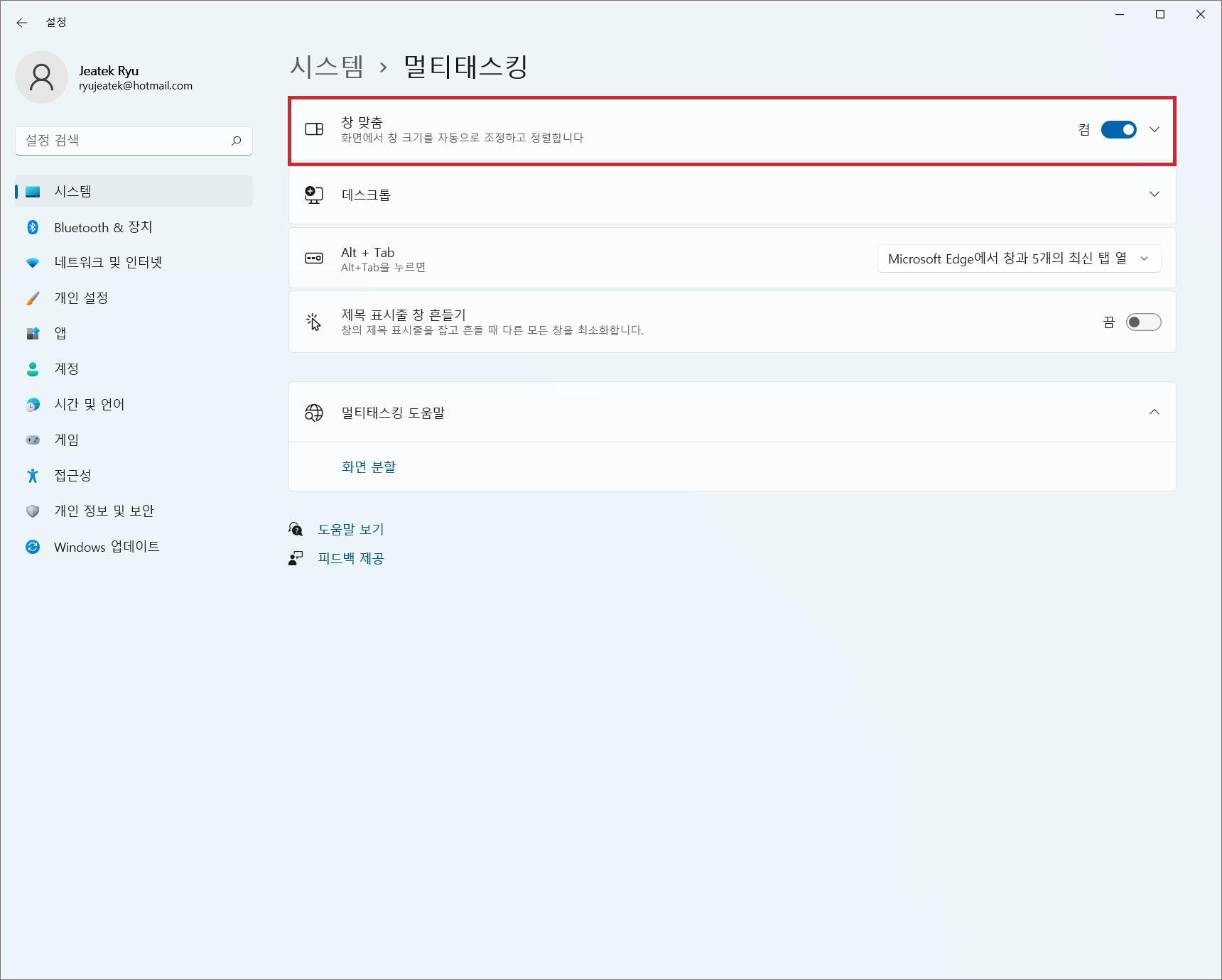Open the user profile avatar
The width and height of the screenshot is (1222, 980).
click(41, 77)
